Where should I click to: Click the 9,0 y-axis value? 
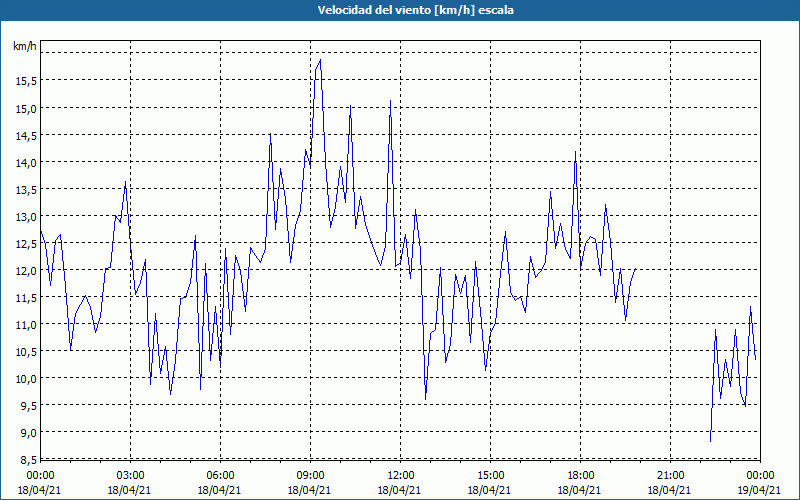(x=27, y=433)
